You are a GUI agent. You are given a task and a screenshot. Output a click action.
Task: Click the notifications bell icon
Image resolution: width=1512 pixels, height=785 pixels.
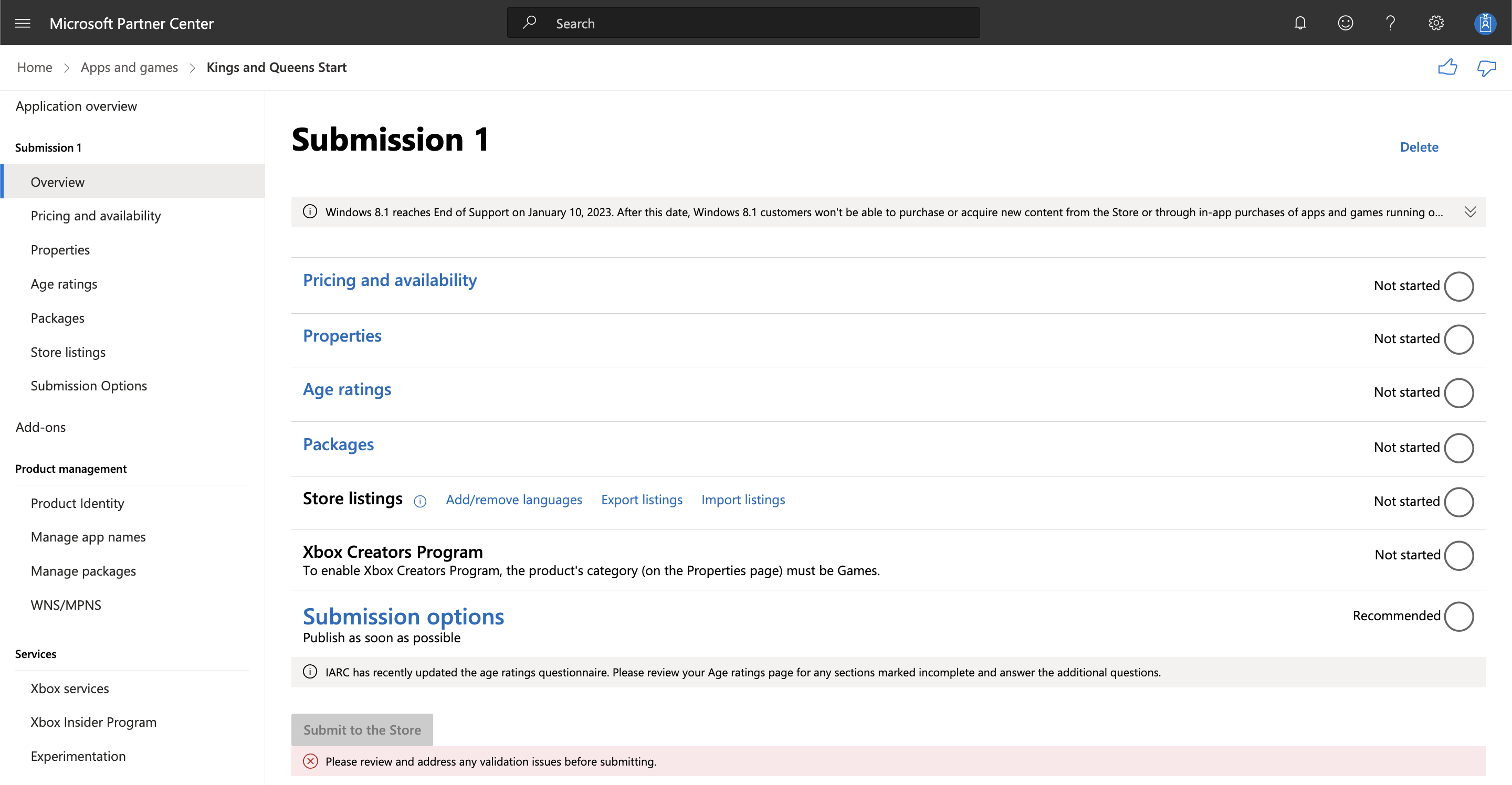coord(1300,23)
